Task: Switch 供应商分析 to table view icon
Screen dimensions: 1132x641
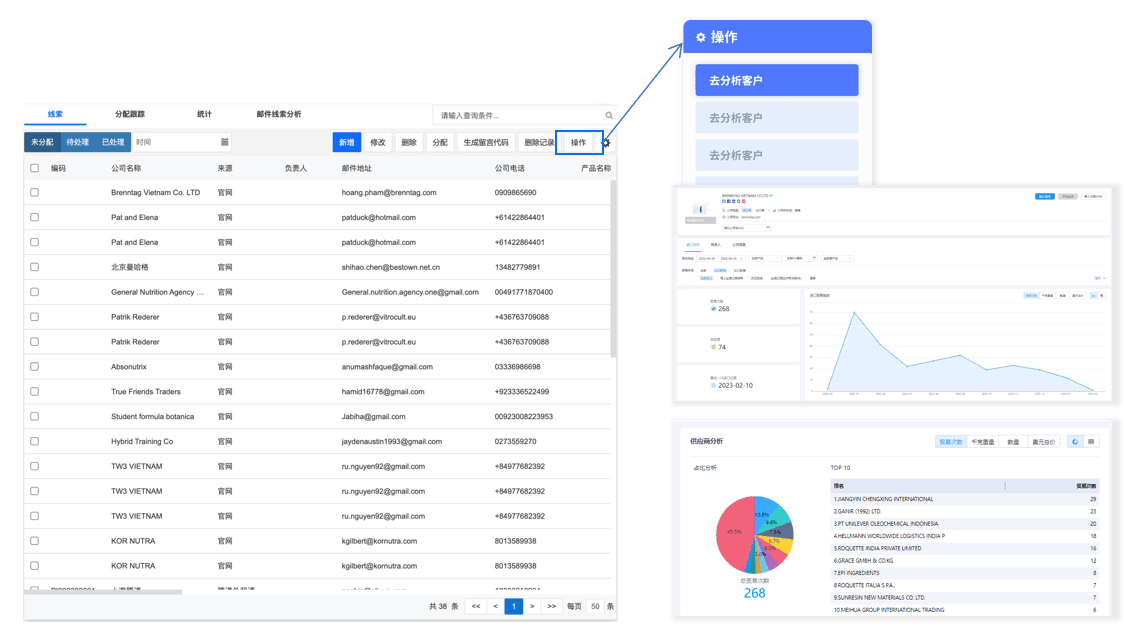Action: coord(1091,442)
